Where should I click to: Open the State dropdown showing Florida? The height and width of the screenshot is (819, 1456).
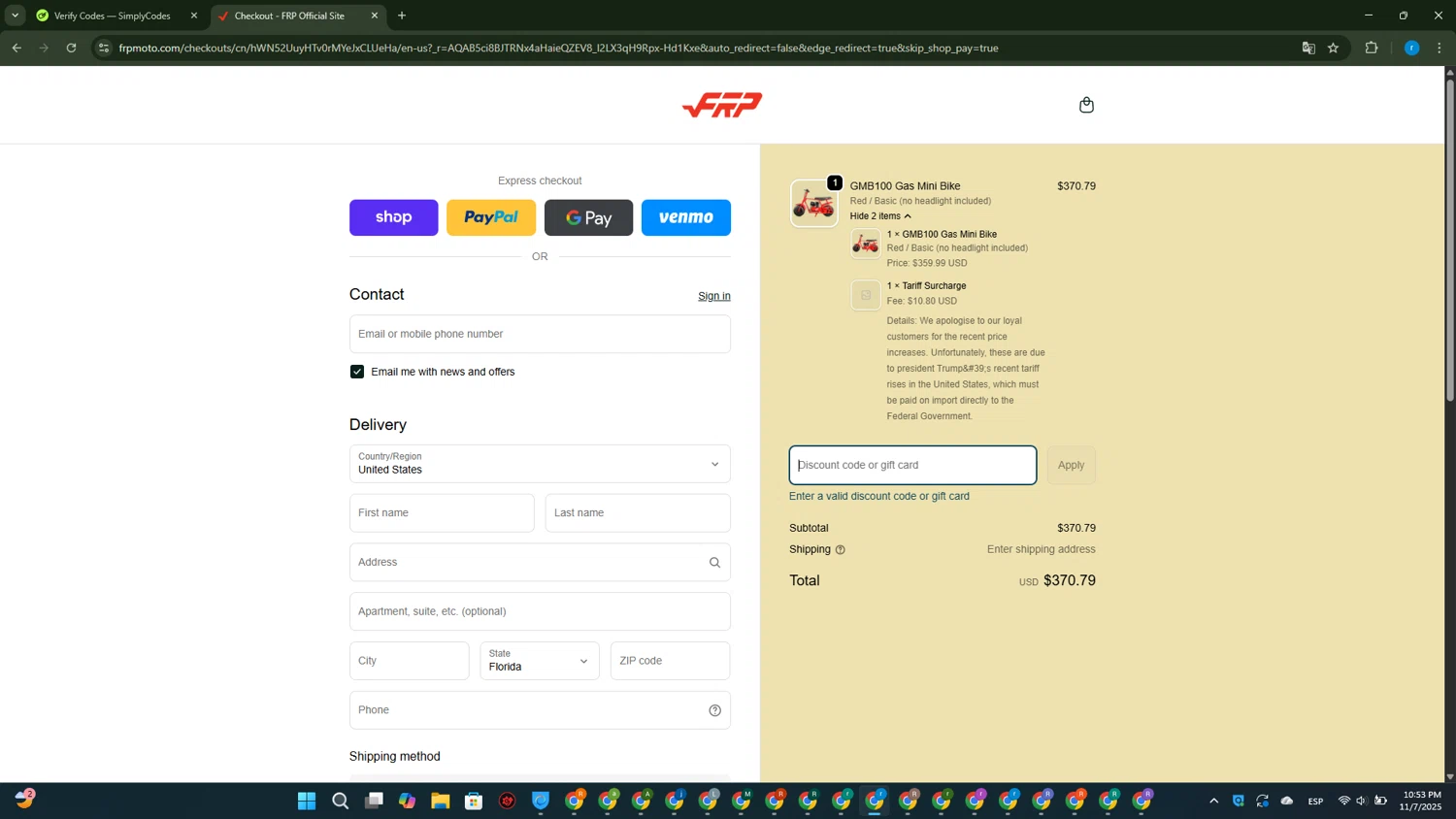540,661
